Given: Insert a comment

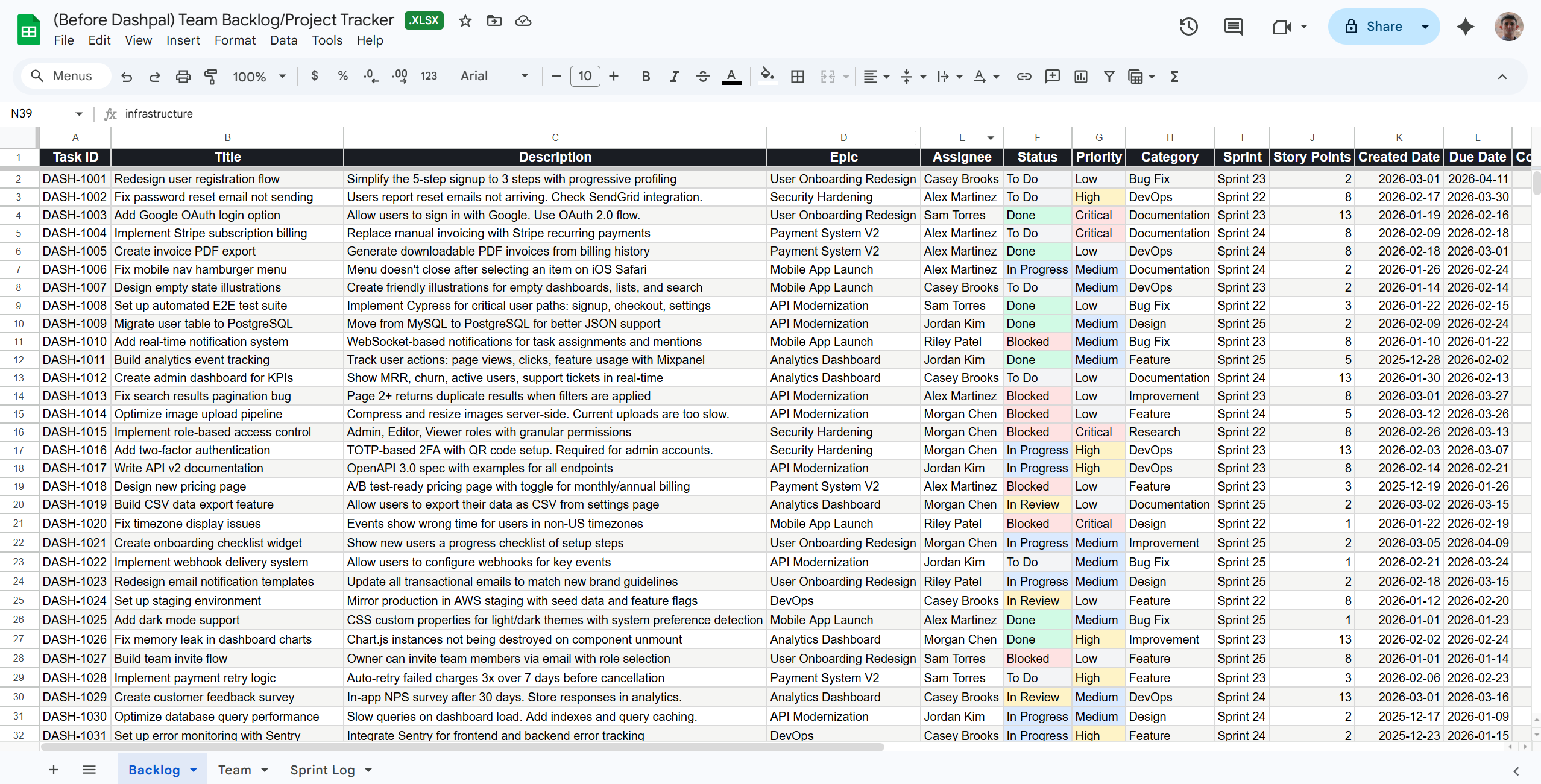Looking at the screenshot, I should point(1052,76).
